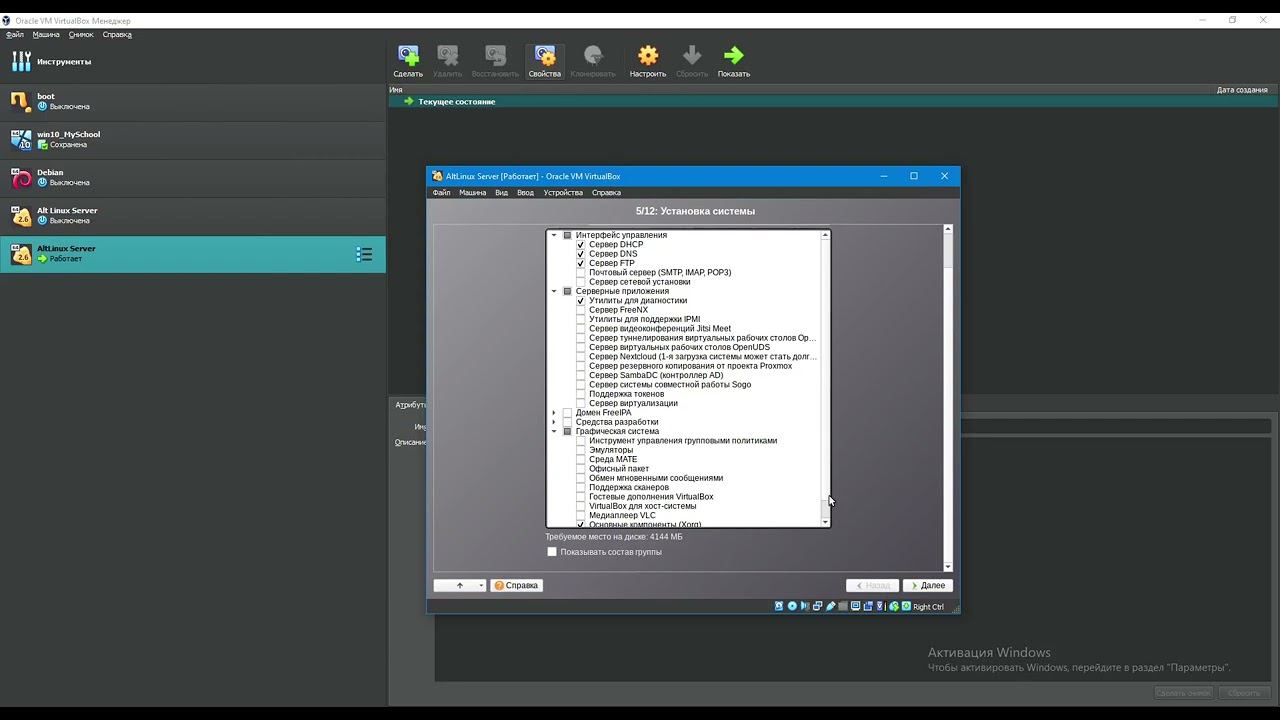
Task: Click the network adapters status icon
Action: pos(817,606)
